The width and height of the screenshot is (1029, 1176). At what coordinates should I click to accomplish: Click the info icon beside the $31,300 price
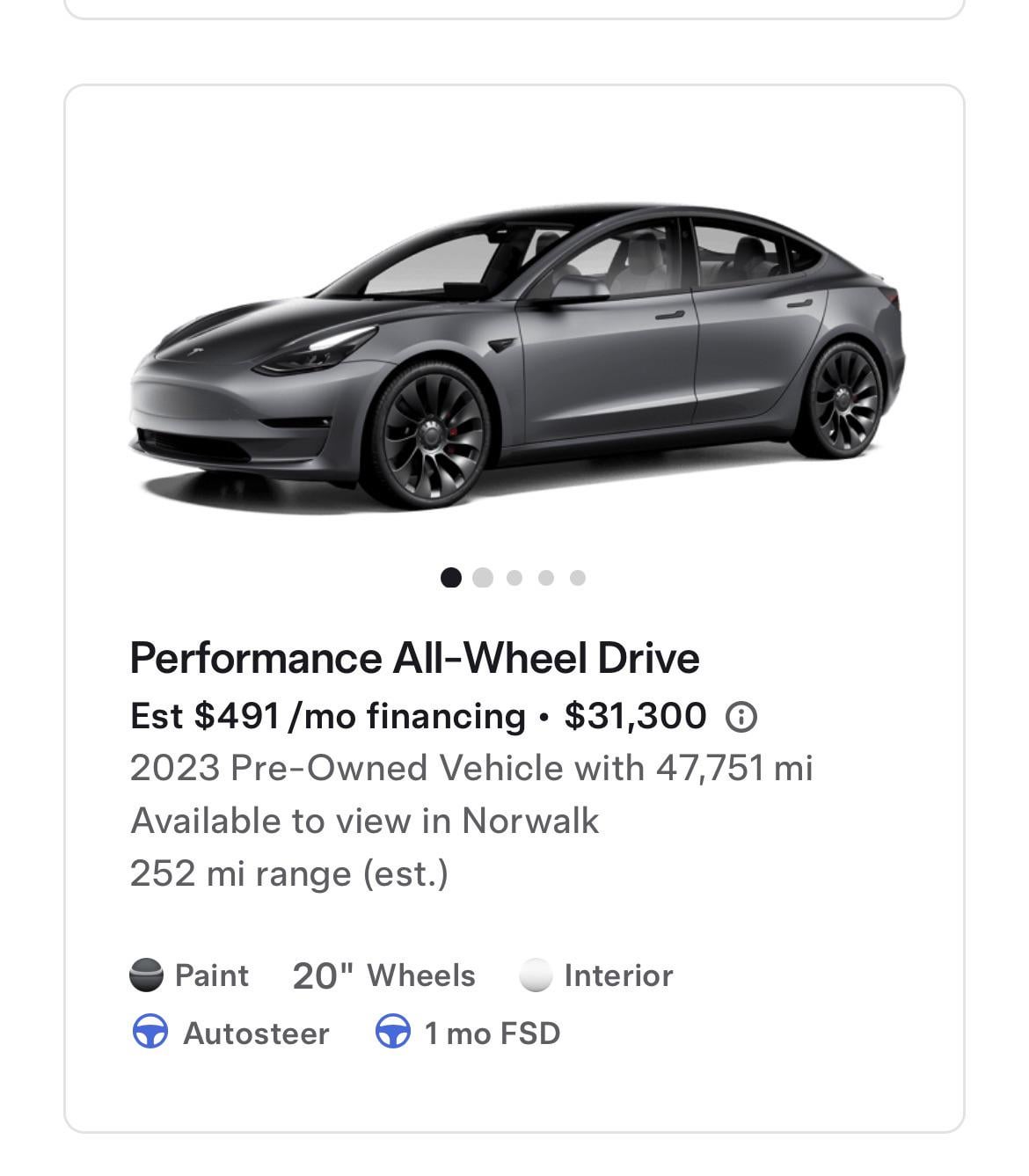tap(741, 718)
